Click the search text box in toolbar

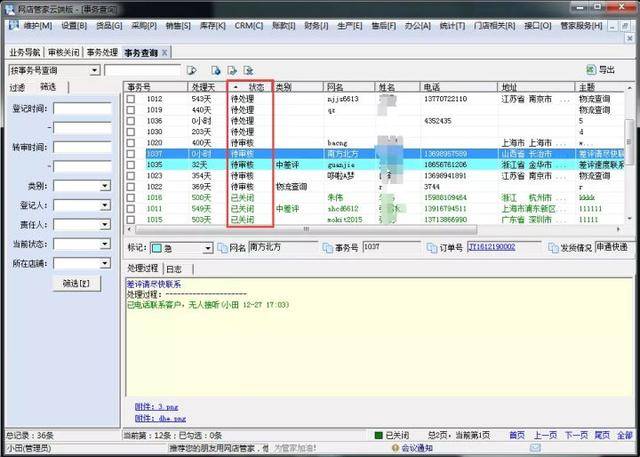142,70
